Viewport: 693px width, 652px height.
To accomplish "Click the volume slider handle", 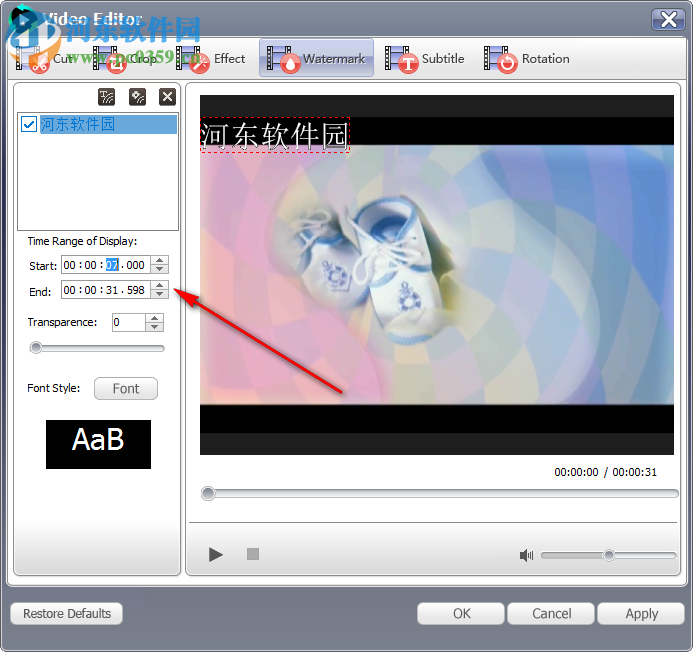I will point(609,555).
